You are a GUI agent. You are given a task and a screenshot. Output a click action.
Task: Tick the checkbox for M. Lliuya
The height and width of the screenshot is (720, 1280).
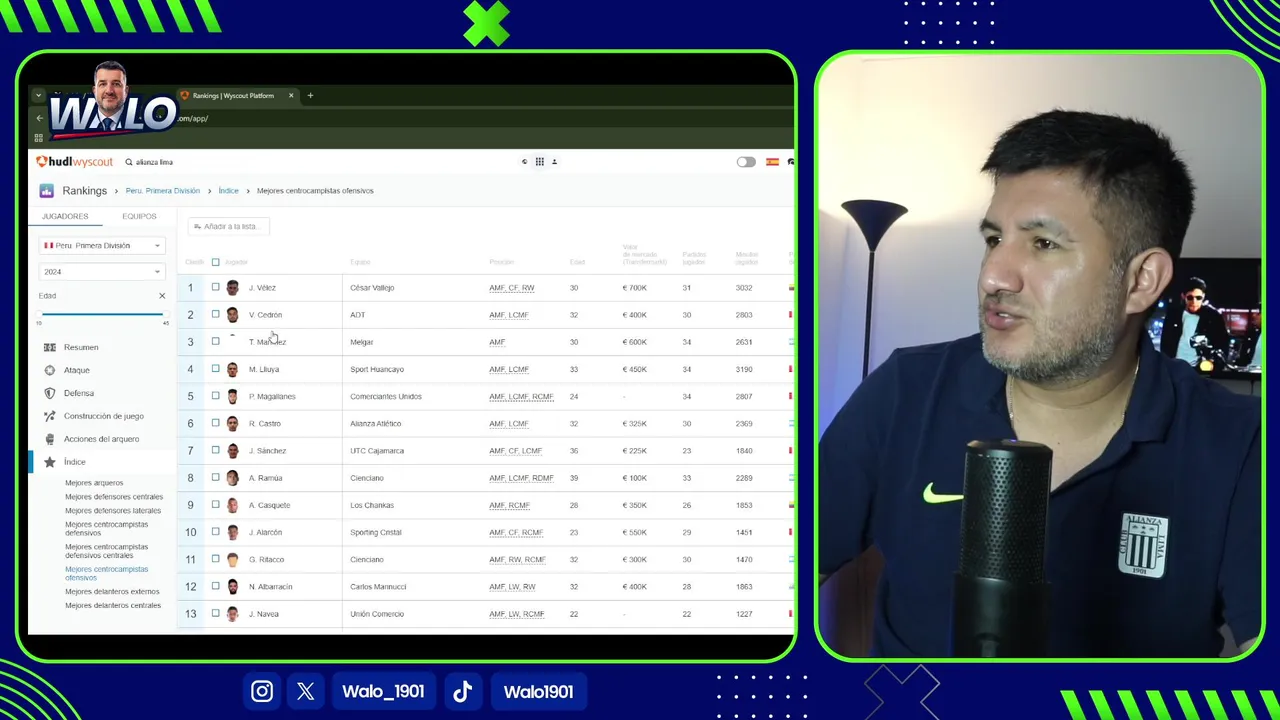point(215,368)
